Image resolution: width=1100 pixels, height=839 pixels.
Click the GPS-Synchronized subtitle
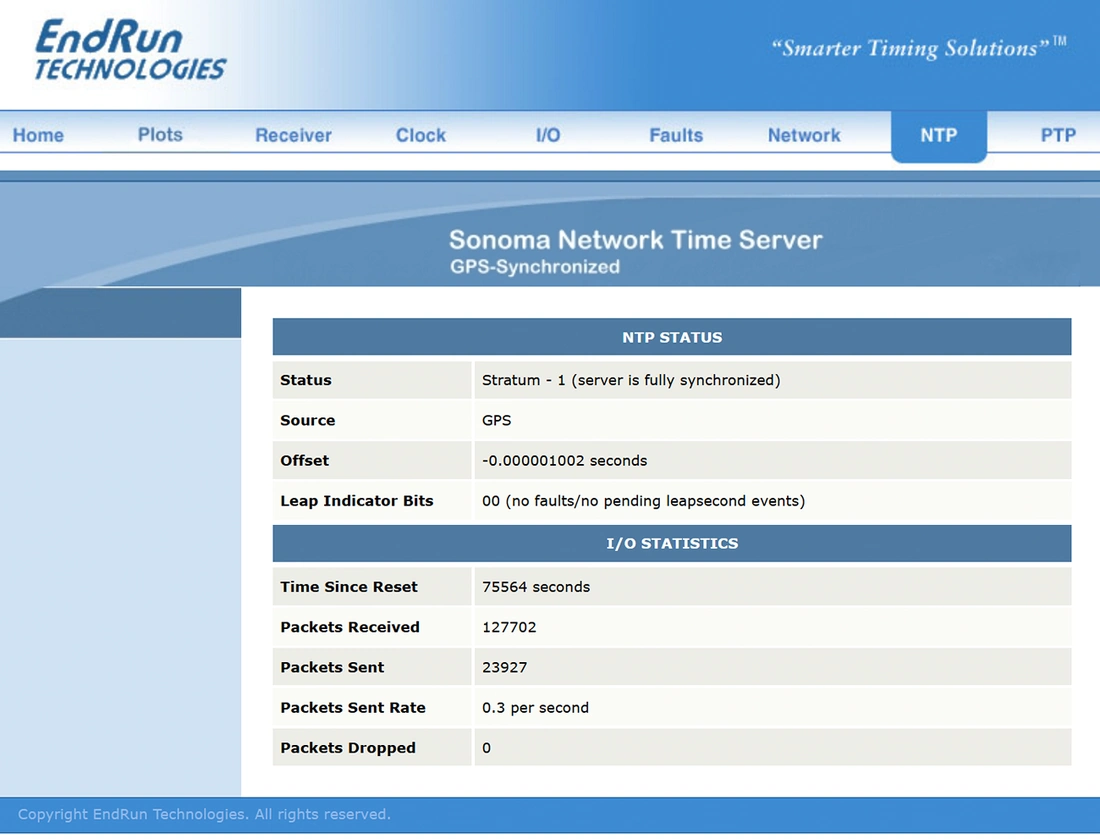[535, 267]
